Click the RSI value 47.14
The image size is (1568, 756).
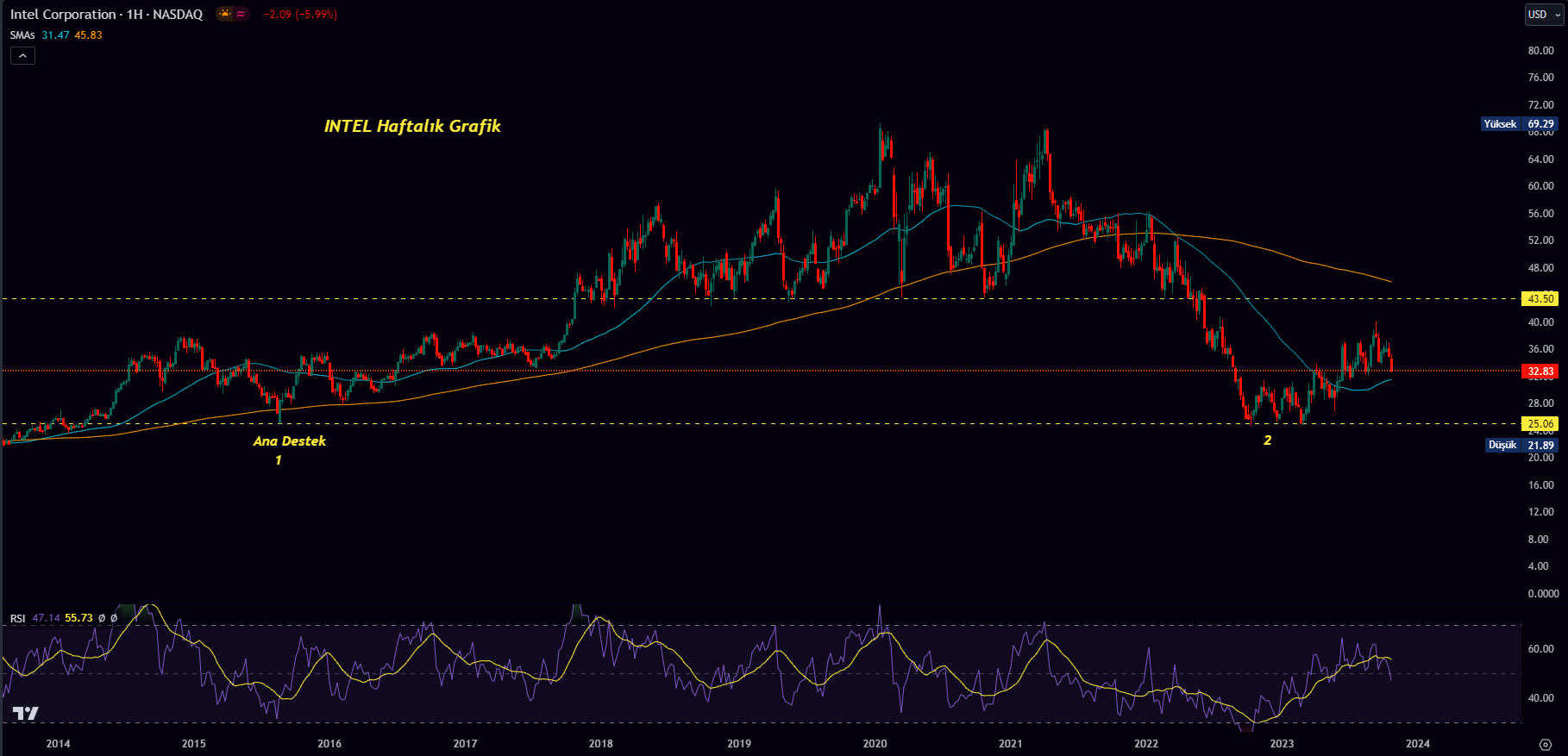pos(47,618)
